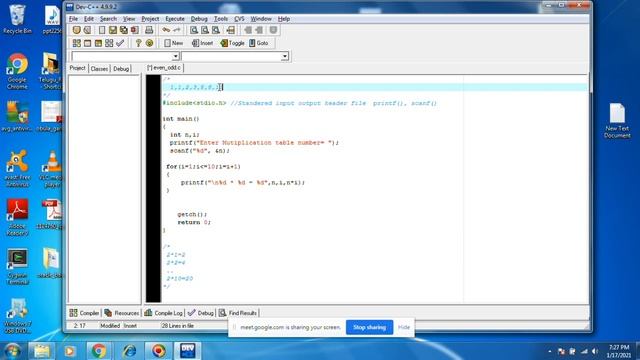The width and height of the screenshot is (640, 360).
Task: Click the Windows Start button
Action: tap(12, 351)
